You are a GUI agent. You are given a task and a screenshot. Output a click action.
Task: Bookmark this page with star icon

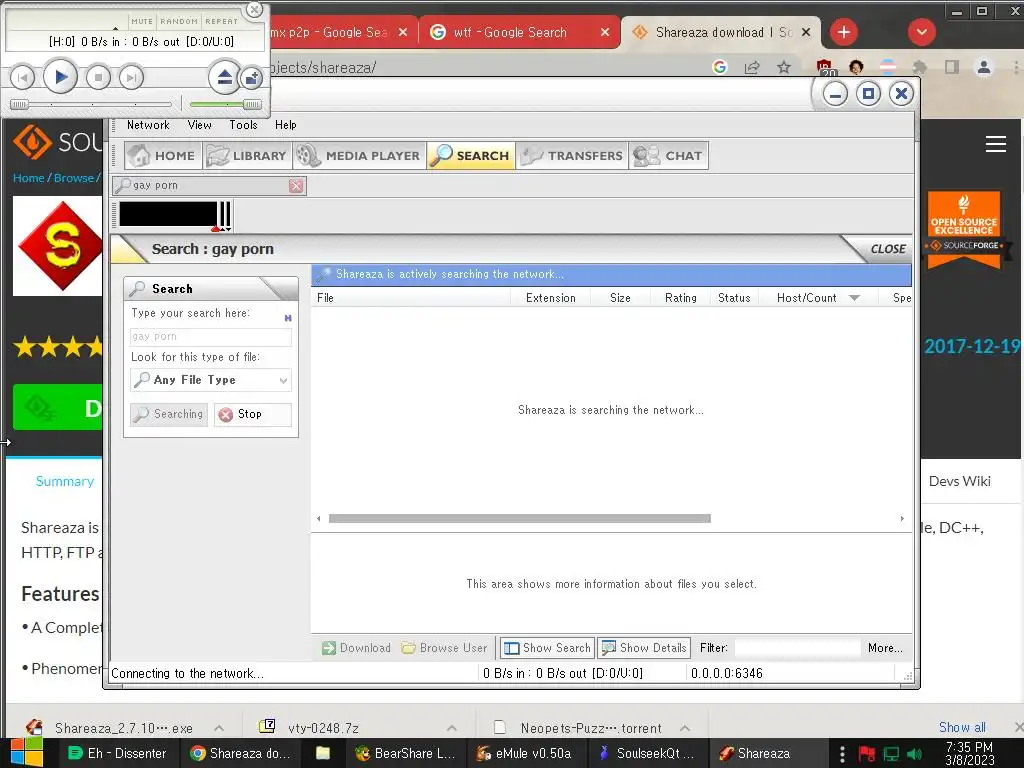(x=784, y=67)
